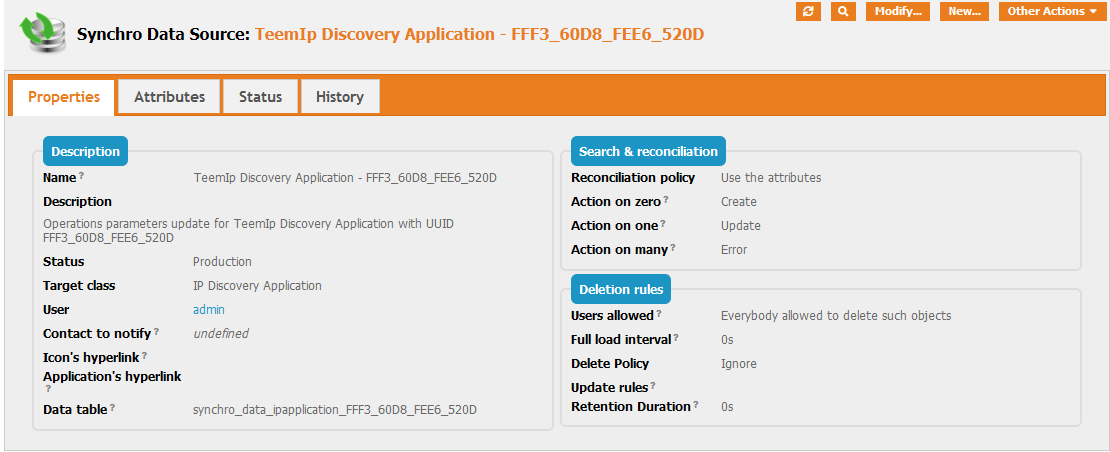1110x452 pixels.
Task: Click help mark next to Action on zero
Action: click(x=665, y=200)
